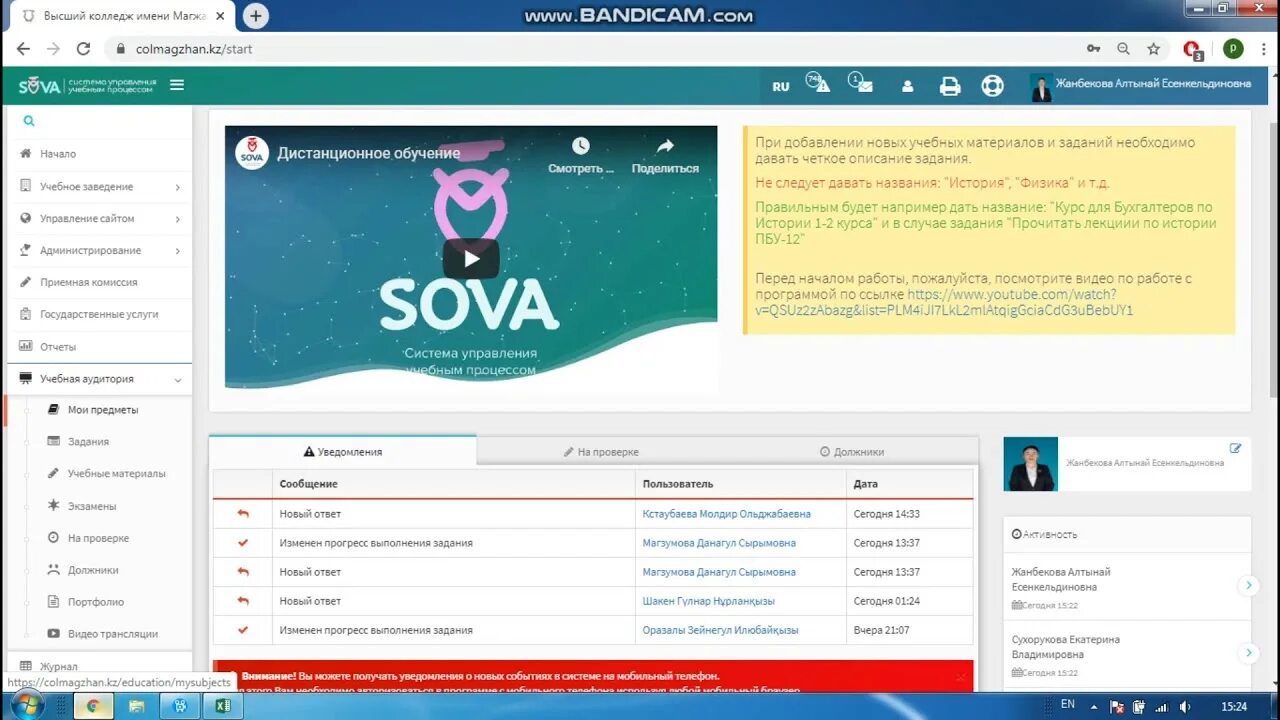Open the messages envelope icon
The width and height of the screenshot is (1280, 720).
point(861,83)
